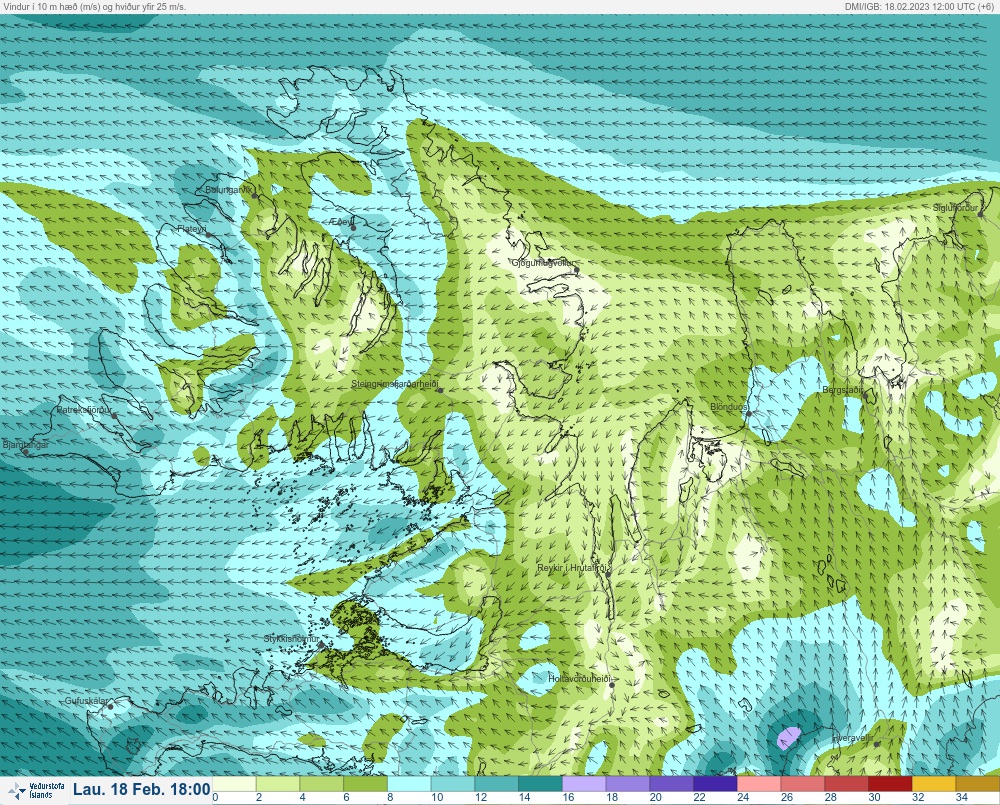Click the Hveravellir station label
Viewport: 1000px width, 805px height.
pyautogui.click(x=853, y=738)
